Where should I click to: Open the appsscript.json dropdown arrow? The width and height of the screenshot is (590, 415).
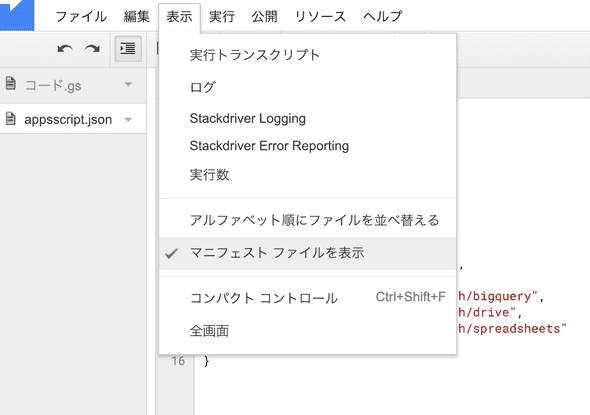[128, 120]
